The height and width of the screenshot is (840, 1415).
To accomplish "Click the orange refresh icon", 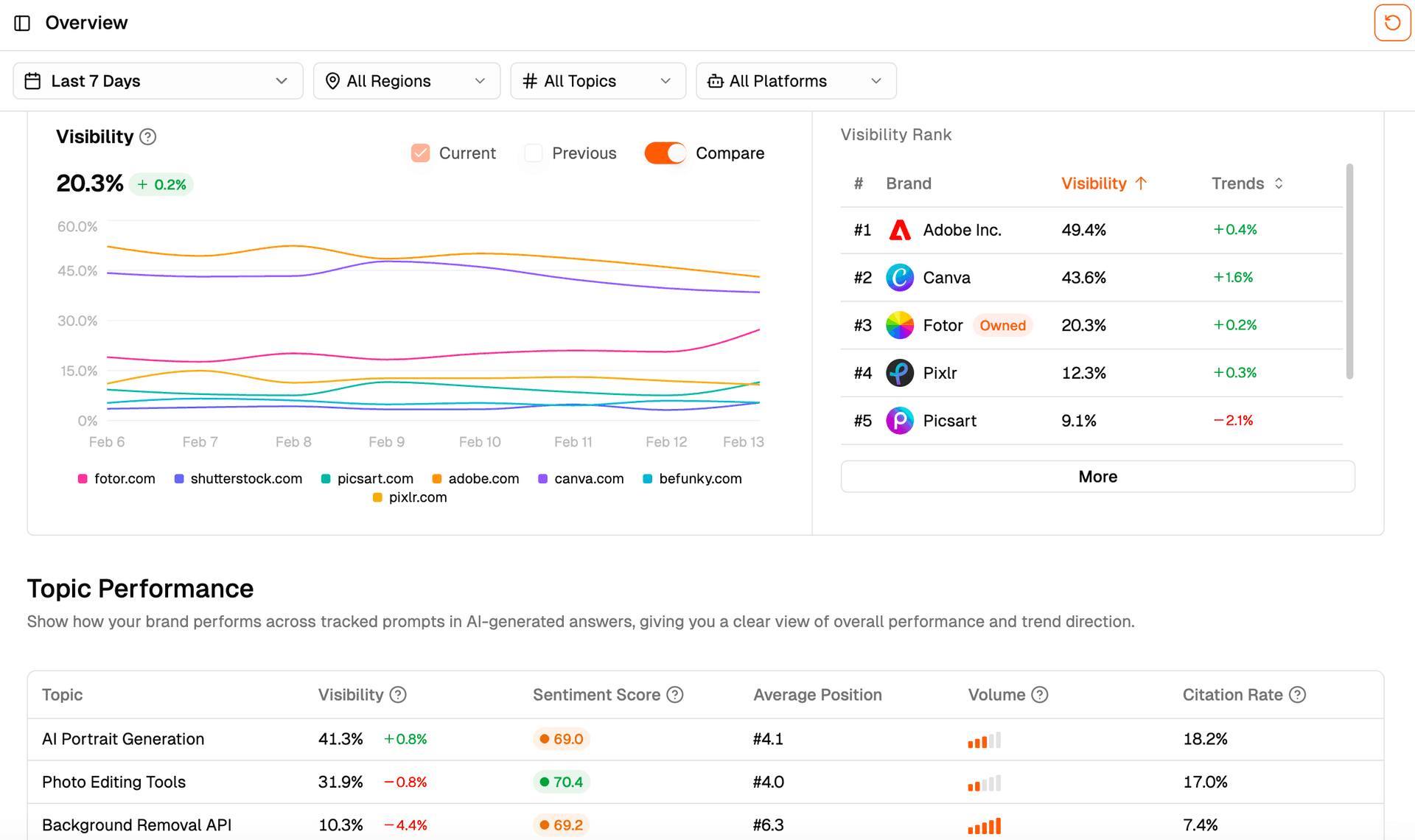I will [1392, 23].
